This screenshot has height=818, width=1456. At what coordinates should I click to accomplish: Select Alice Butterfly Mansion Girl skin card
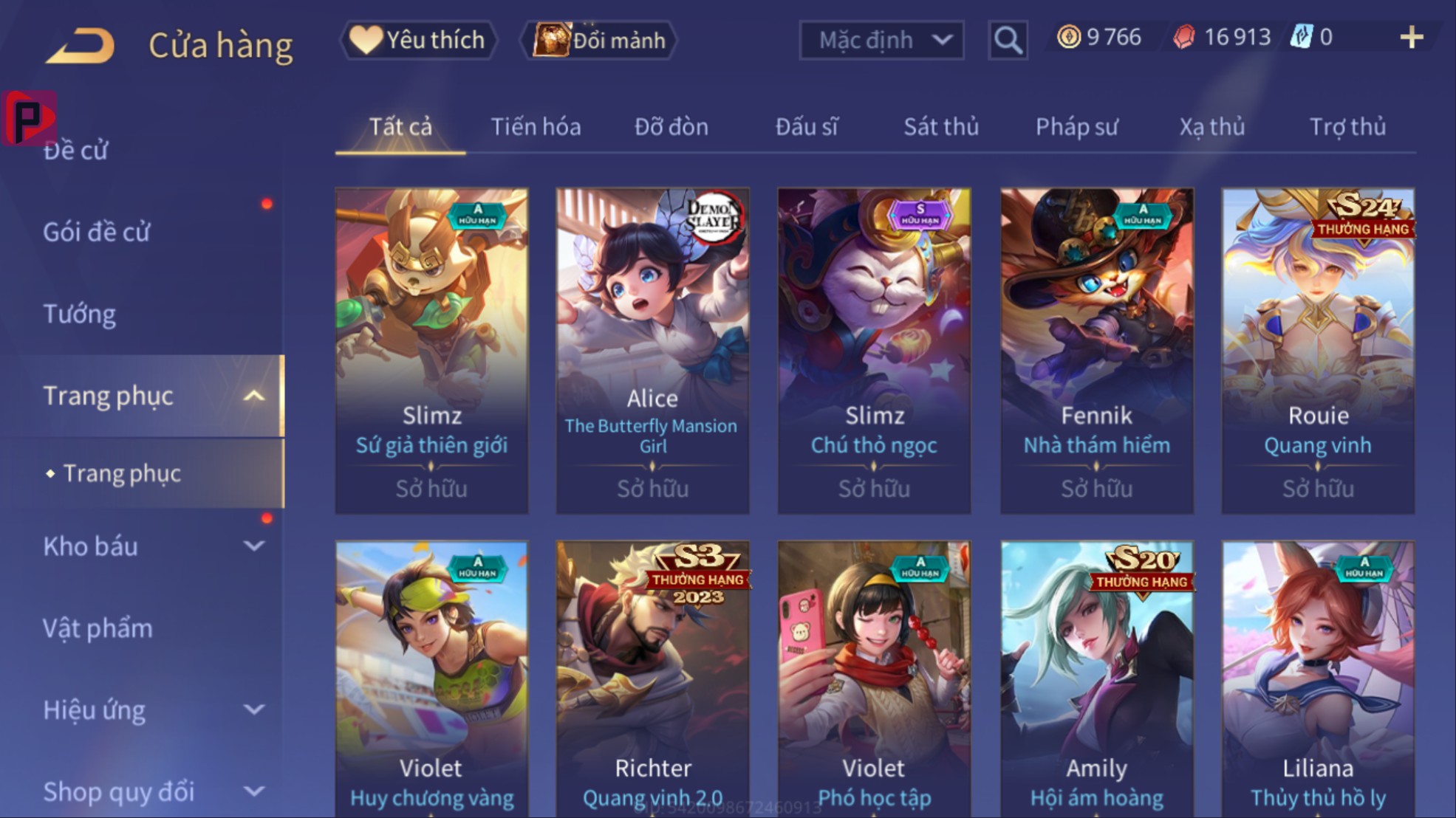[x=653, y=351]
